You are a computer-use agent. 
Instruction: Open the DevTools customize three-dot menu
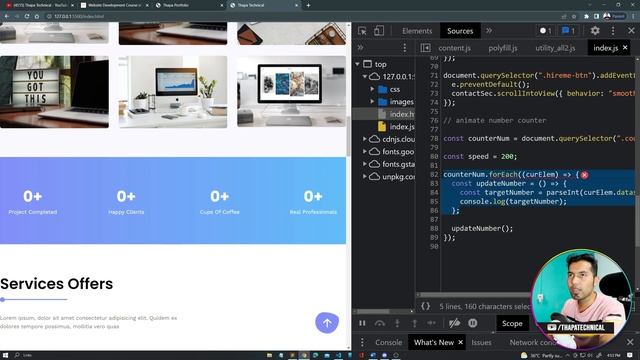click(x=613, y=31)
